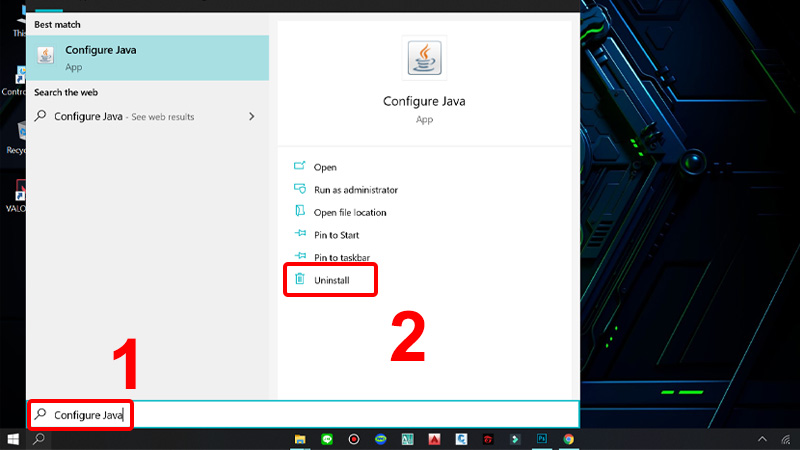Click the Configure Java title in details pane
The image size is (800, 450).
pos(424,101)
